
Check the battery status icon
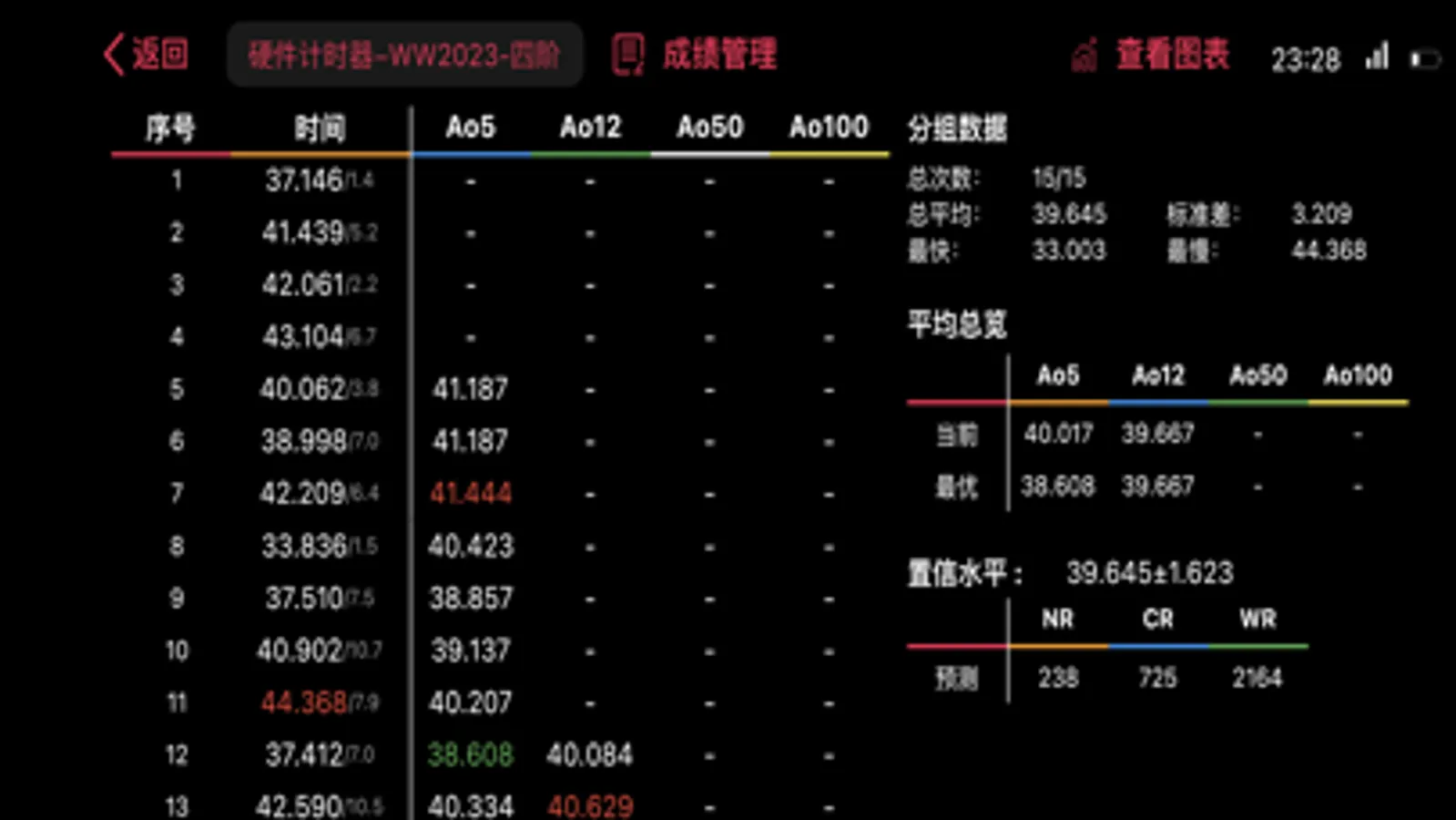pos(1425,59)
